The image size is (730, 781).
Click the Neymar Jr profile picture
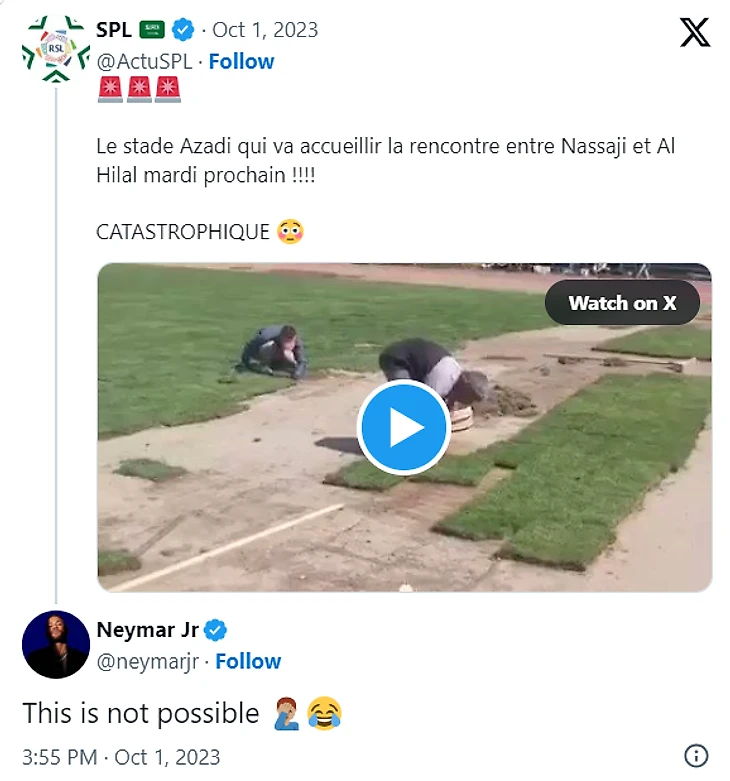tap(56, 644)
